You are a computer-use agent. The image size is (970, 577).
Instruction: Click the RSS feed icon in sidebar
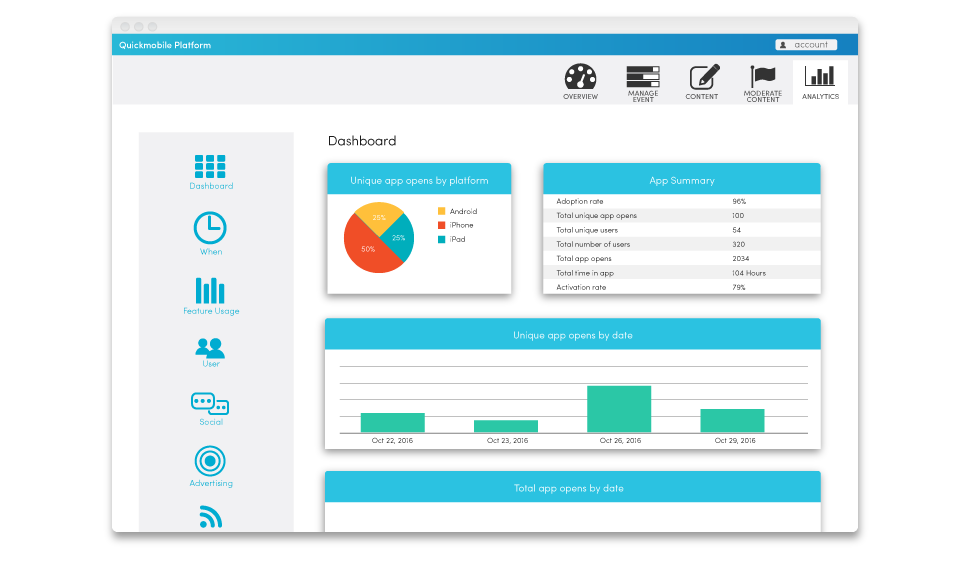(x=210, y=517)
